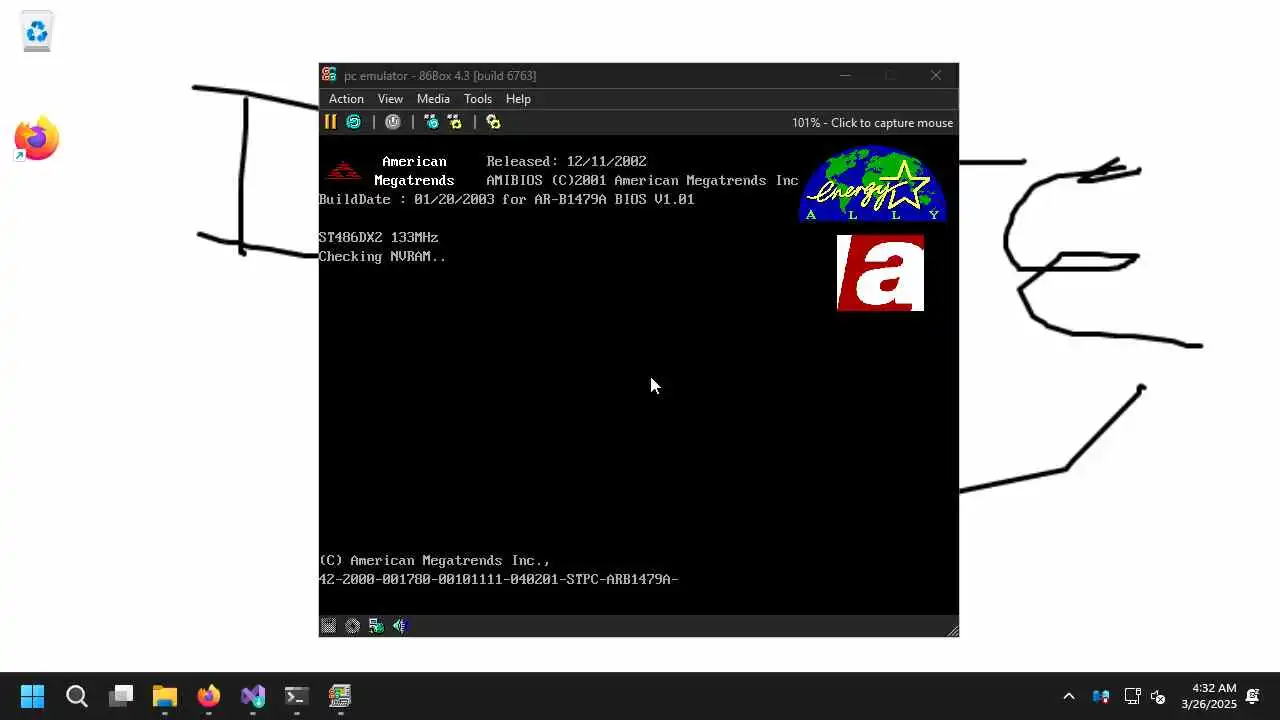1280x720 pixels.
Task: Send Ctrl+Alt+Esc via toolbar icon
Action: coord(455,122)
